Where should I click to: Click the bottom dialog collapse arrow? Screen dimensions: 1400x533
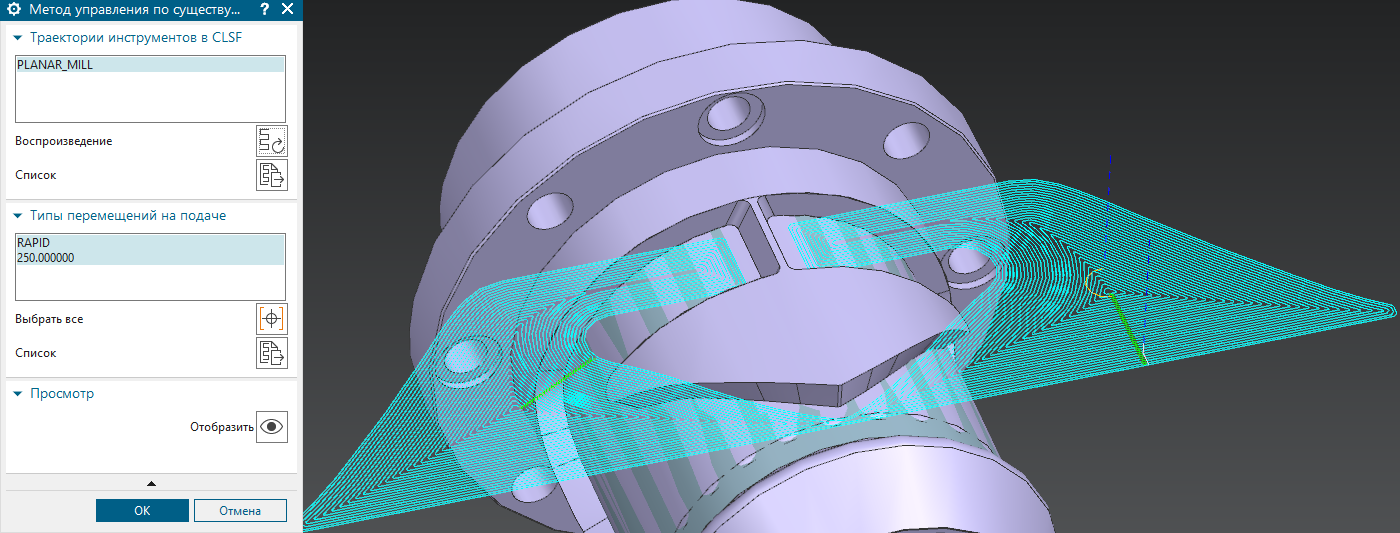pyautogui.click(x=151, y=484)
